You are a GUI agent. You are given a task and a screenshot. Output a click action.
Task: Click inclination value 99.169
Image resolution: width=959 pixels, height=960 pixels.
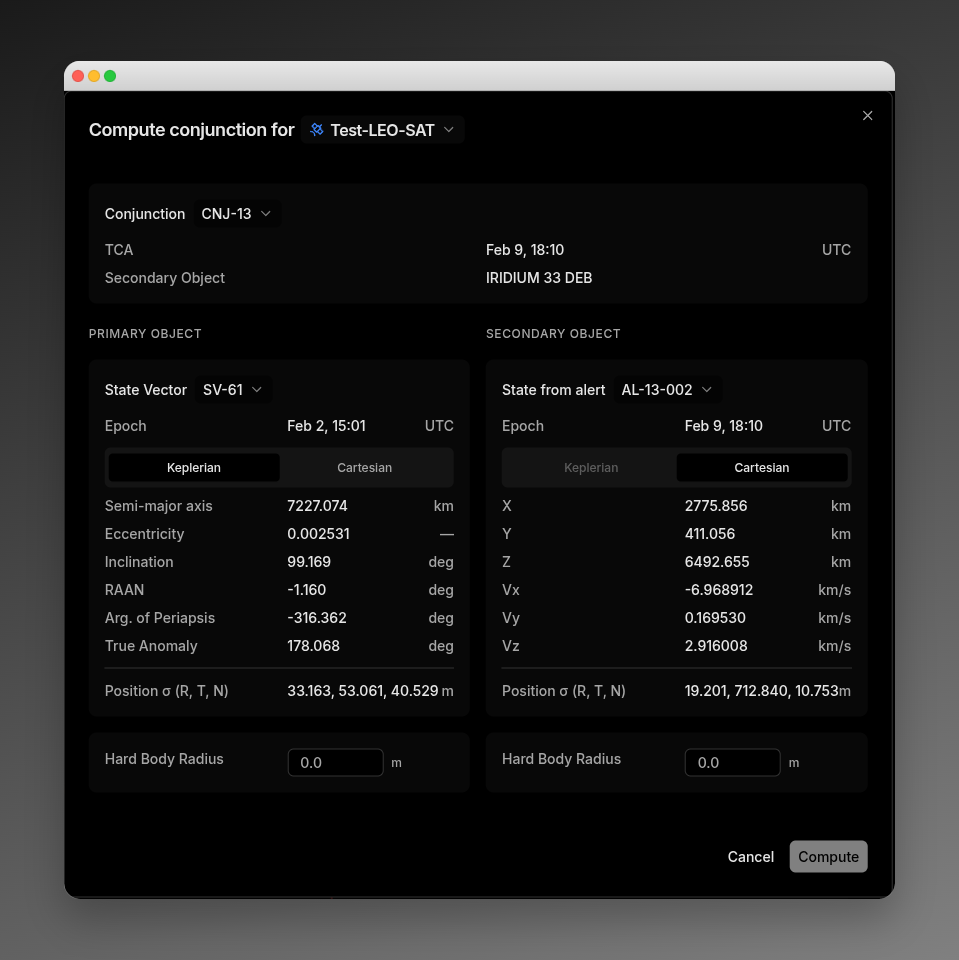click(x=309, y=562)
